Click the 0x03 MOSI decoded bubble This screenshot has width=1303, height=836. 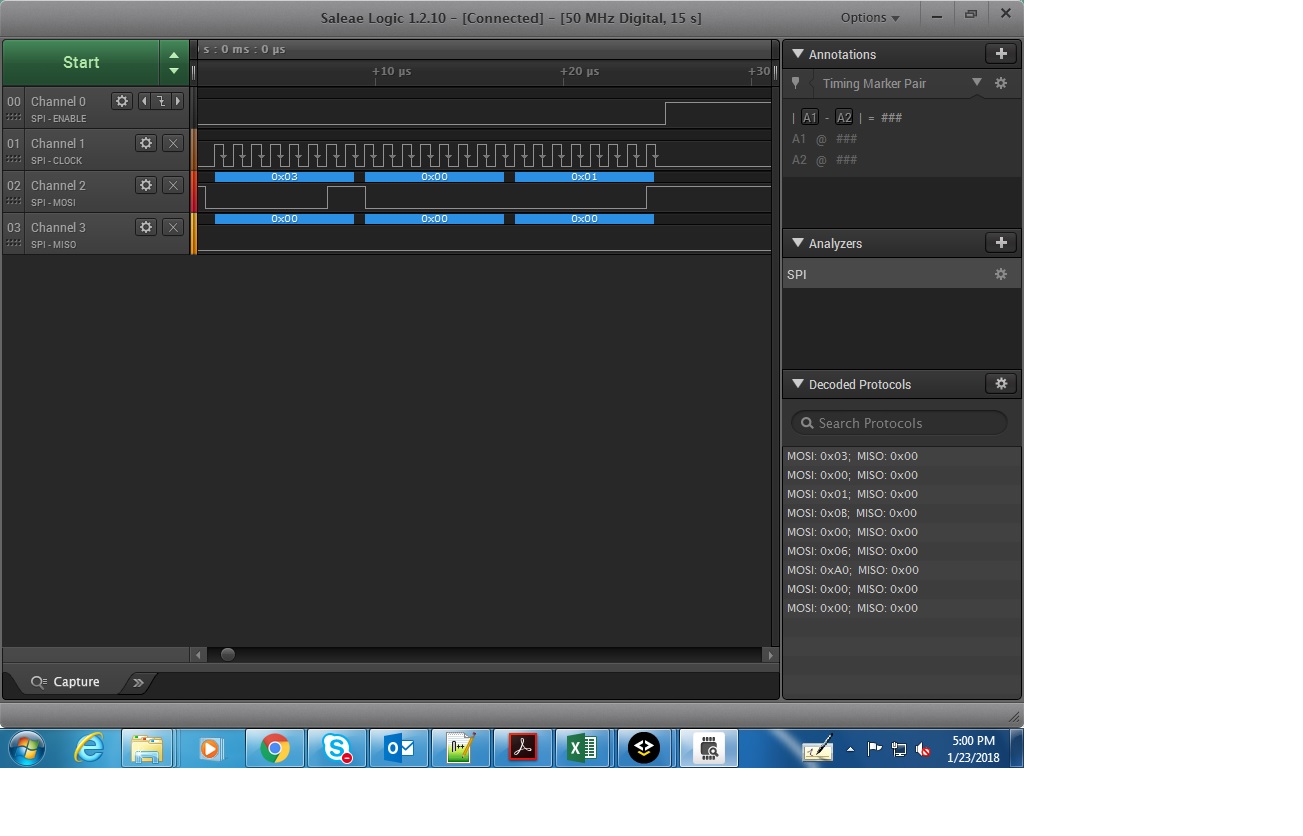pyautogui.click(x=284, y=177)
